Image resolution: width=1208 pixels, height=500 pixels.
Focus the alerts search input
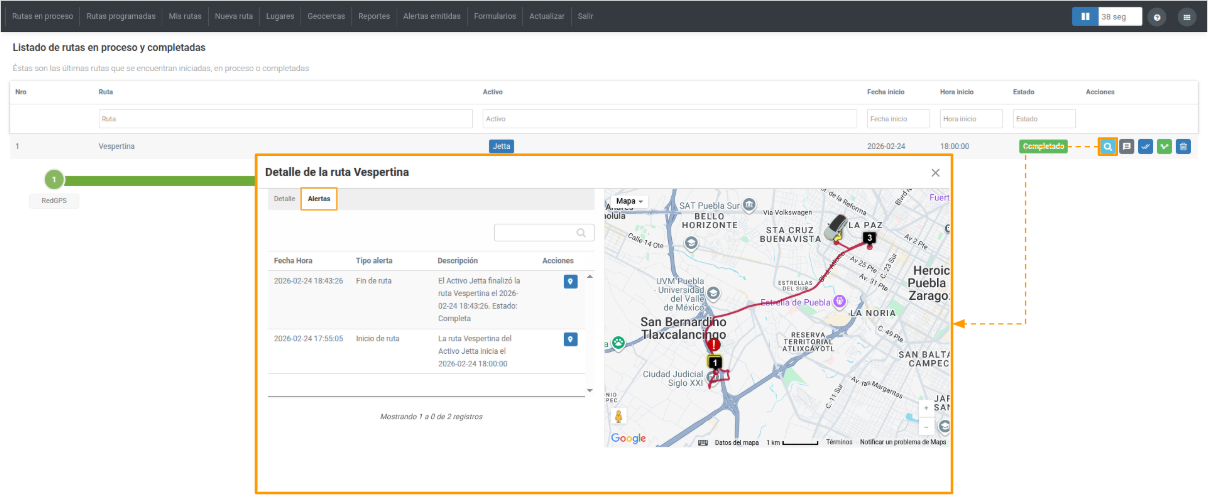pyautogui.click(x=544, y=233)
